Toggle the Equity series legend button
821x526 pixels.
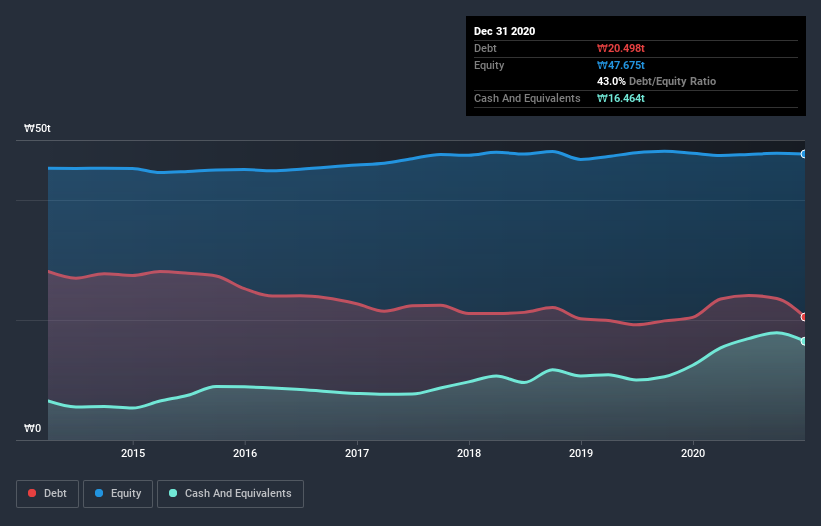(x=118, y=494)
